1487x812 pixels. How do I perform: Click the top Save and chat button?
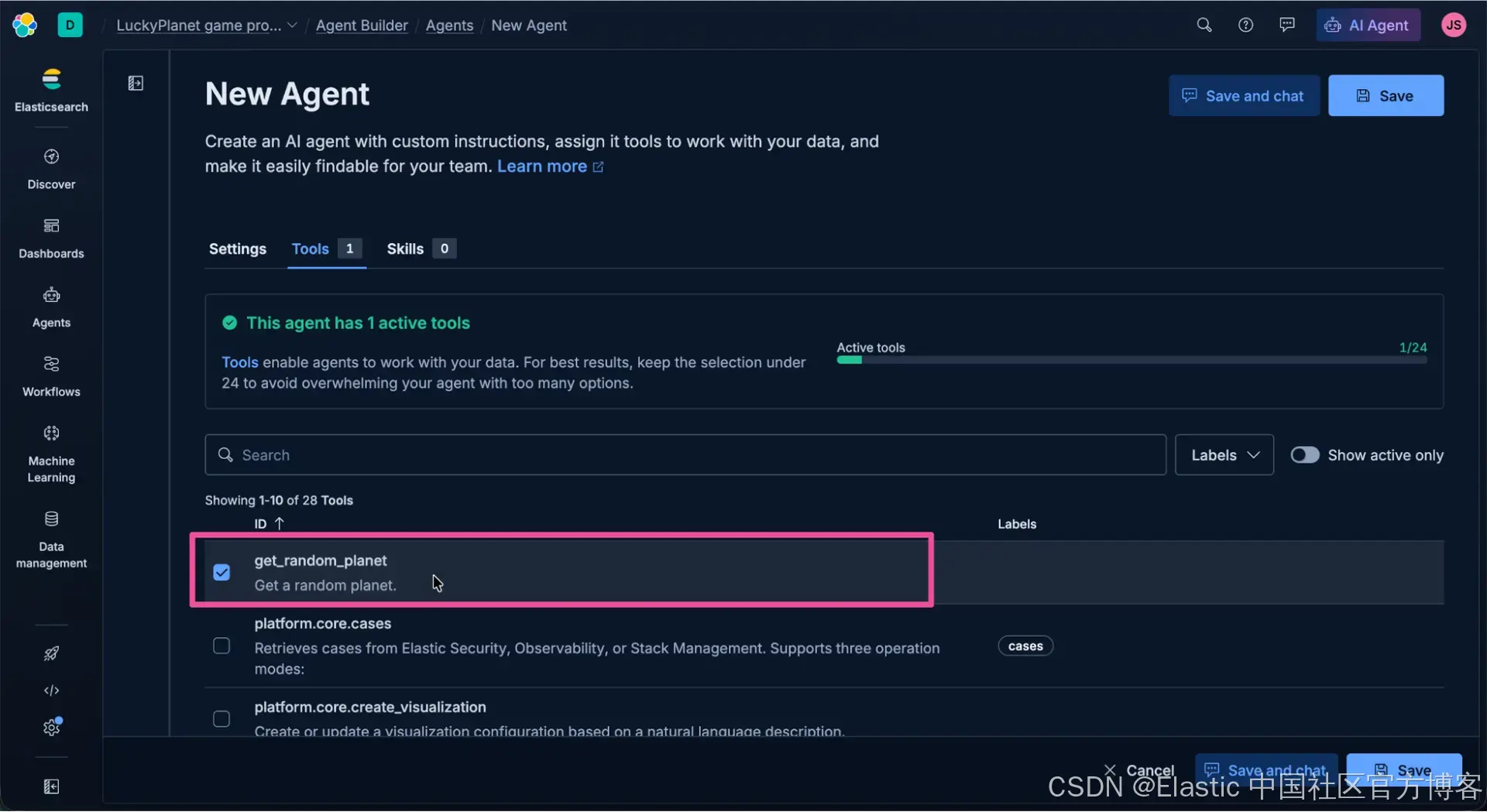(x=1244, y=96)
